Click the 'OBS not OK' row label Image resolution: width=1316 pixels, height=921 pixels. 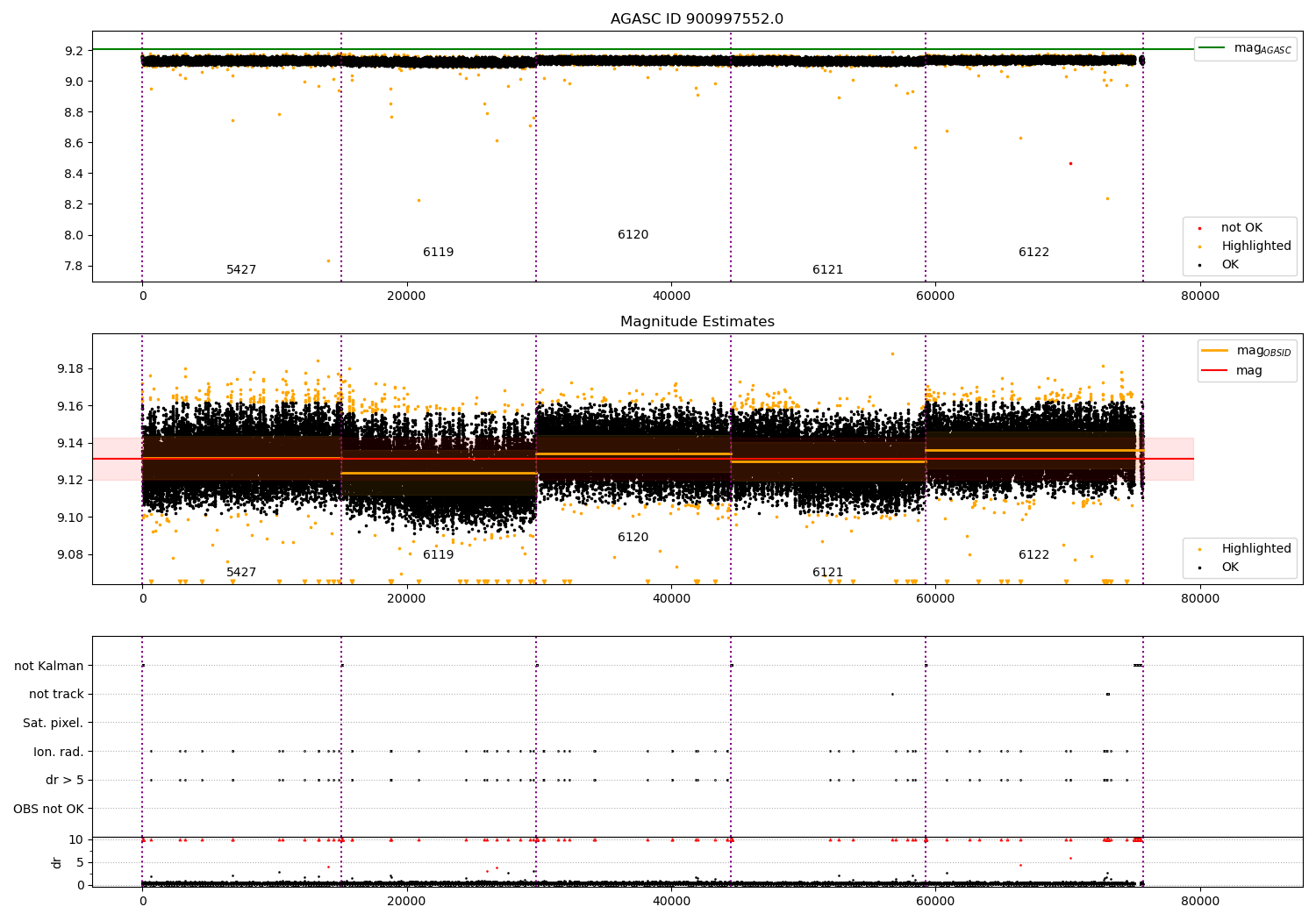tap(49, 809)
